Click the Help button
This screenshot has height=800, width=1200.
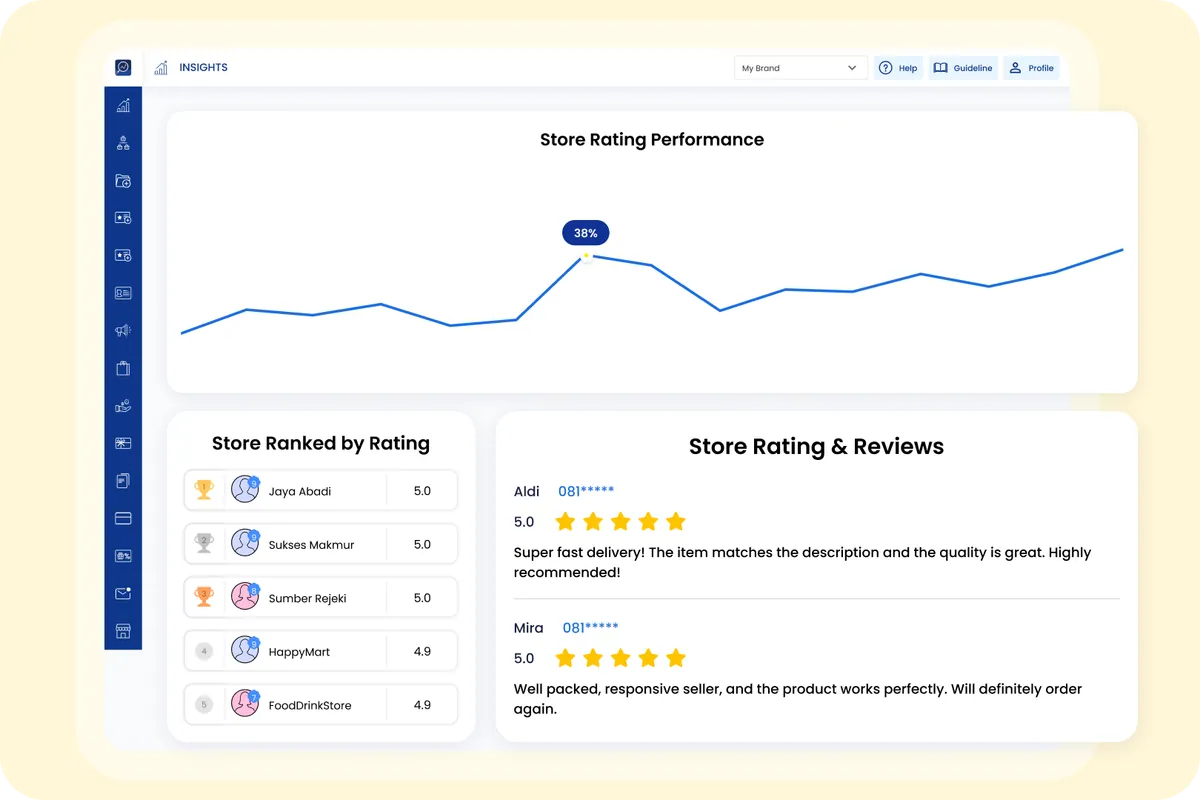(x=898, y=68)
